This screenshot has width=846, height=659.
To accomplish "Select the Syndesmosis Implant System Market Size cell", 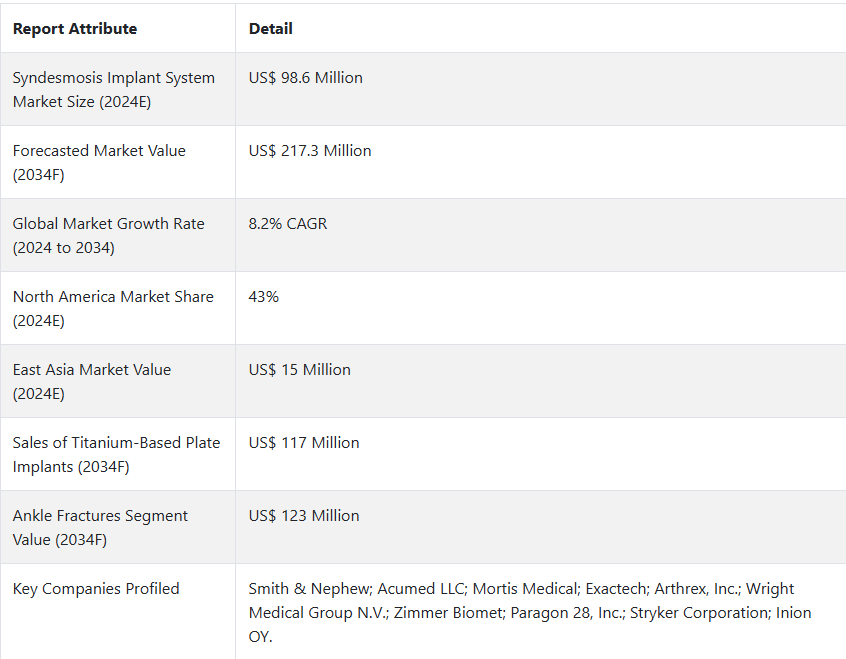I will click(118, 90).
